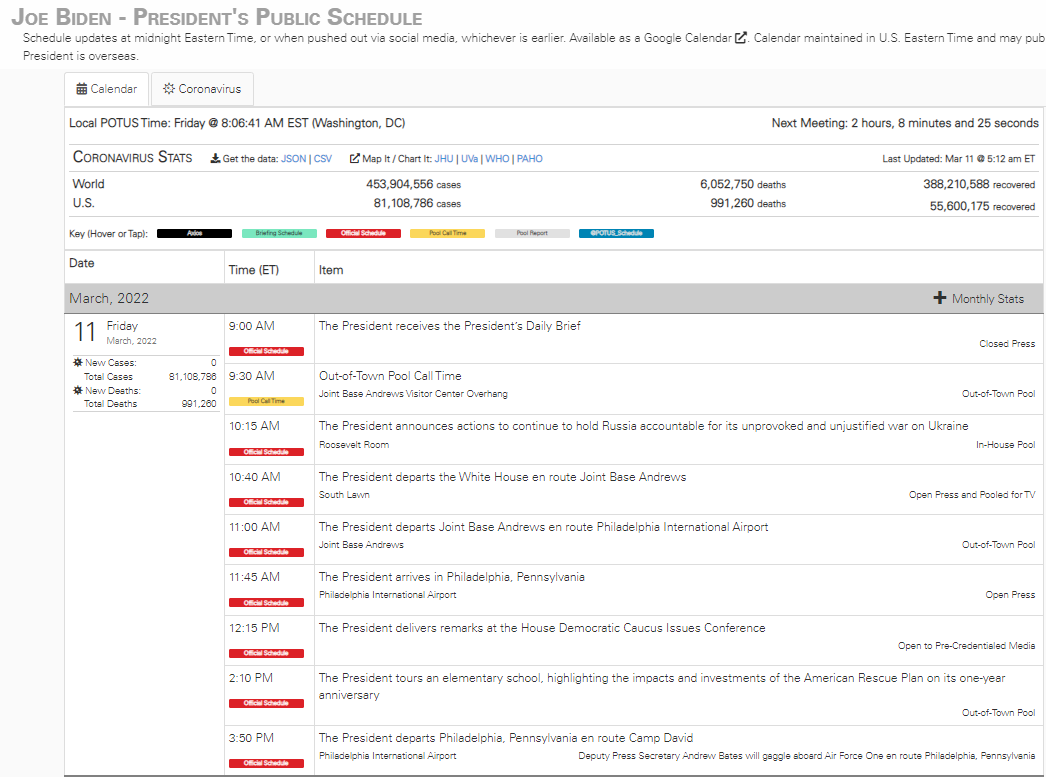
Task: Click Official Schedule tag under 3:50 PM
Action: 266,763
